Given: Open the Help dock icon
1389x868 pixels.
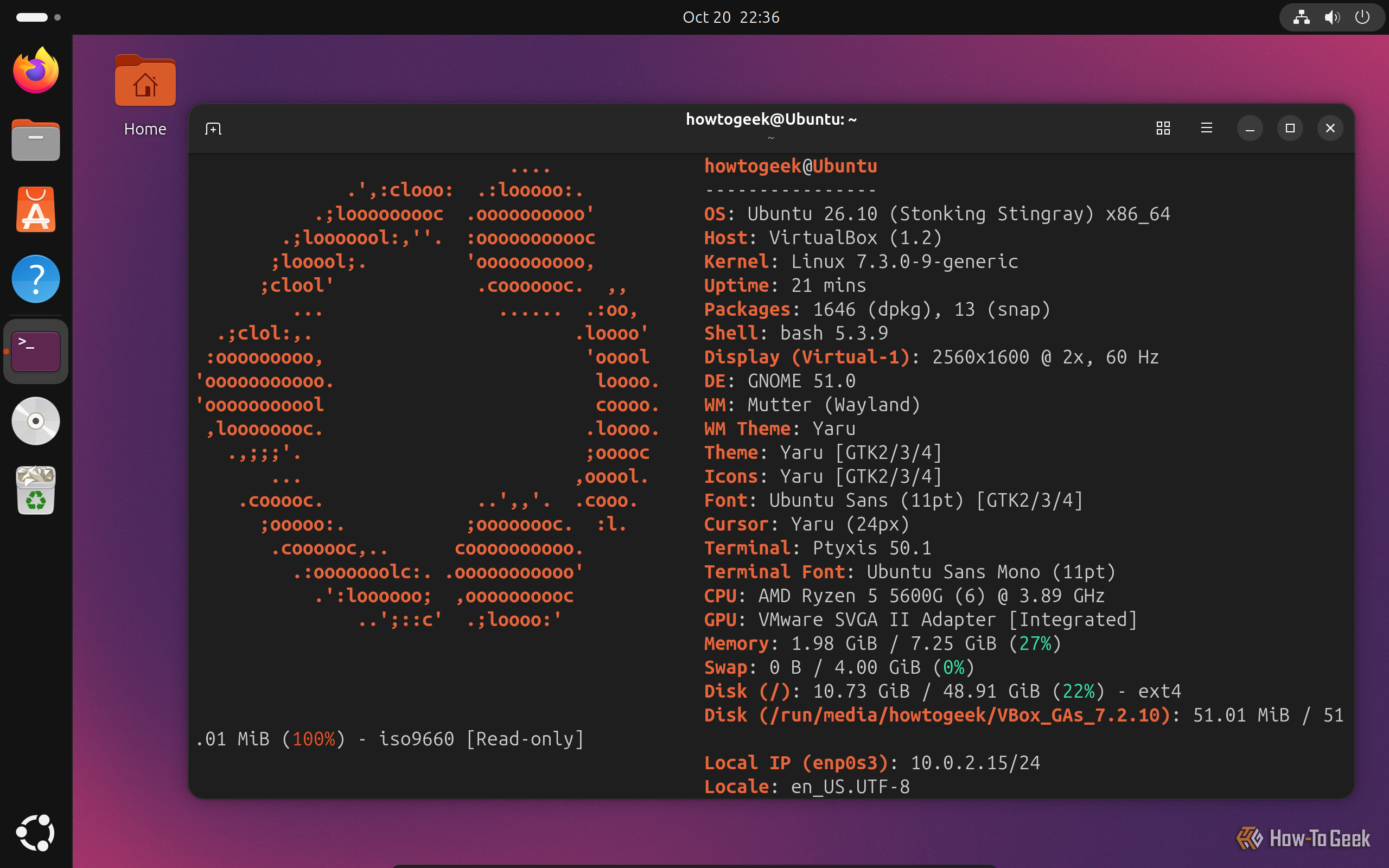Looking at the screenshot, I should coord(36,279).
